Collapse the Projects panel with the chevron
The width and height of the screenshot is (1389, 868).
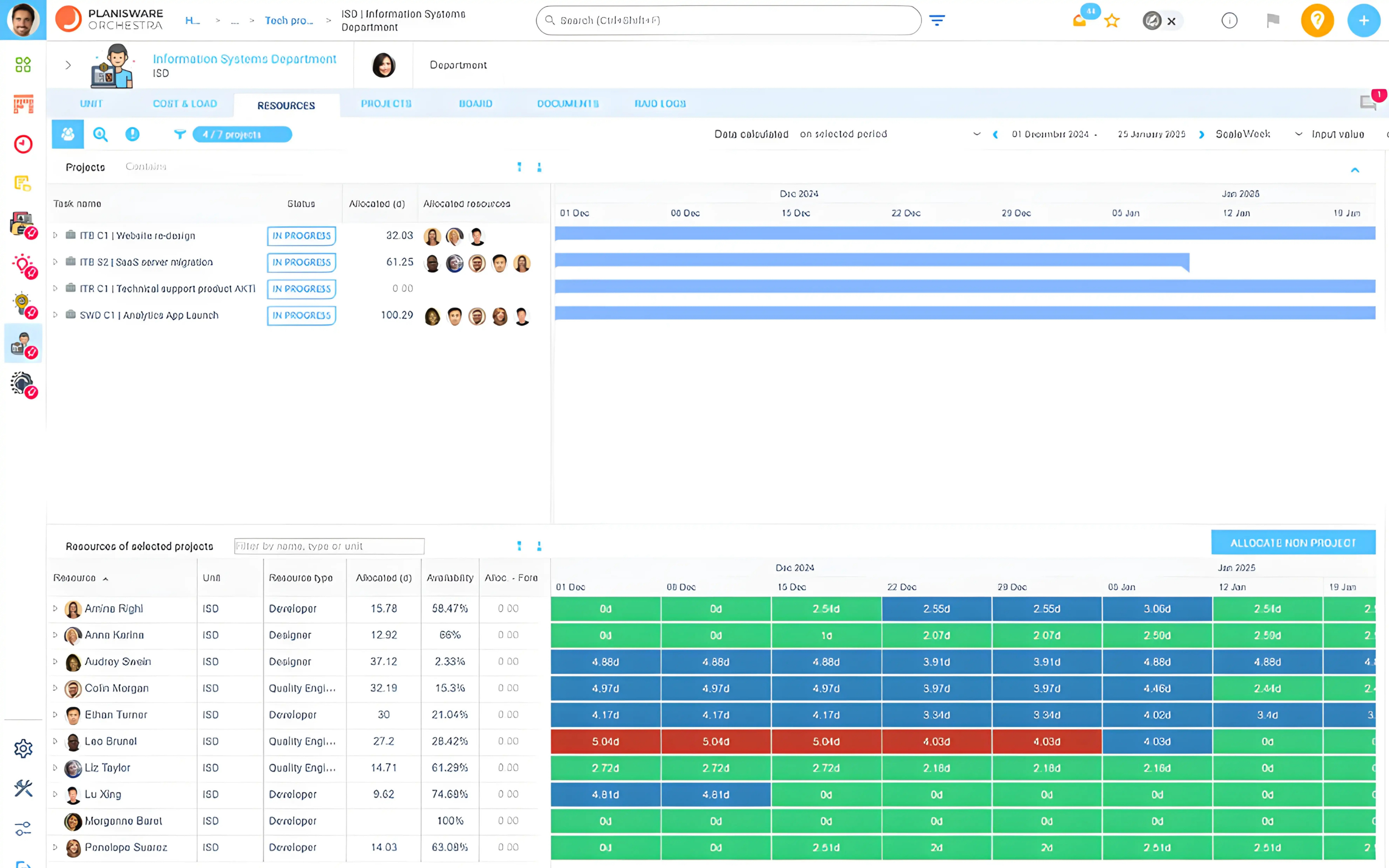(x=1354, y=170)
